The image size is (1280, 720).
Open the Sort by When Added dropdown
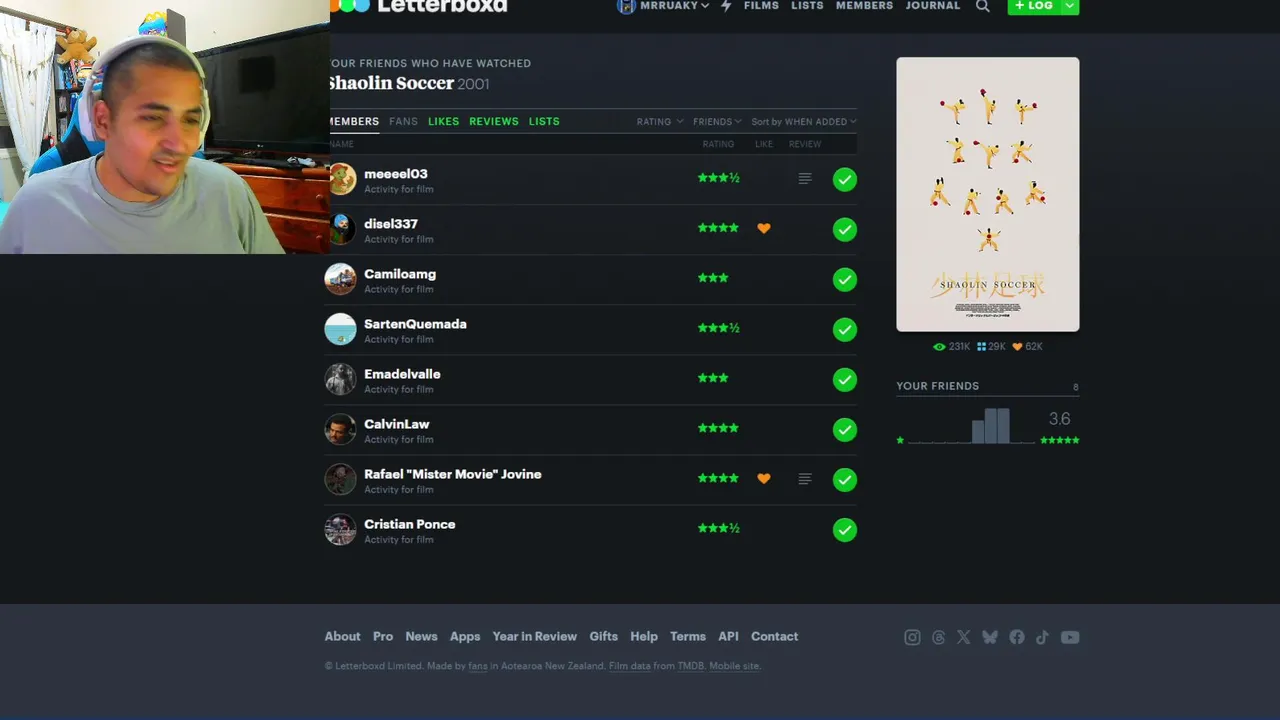coord(804,122)
